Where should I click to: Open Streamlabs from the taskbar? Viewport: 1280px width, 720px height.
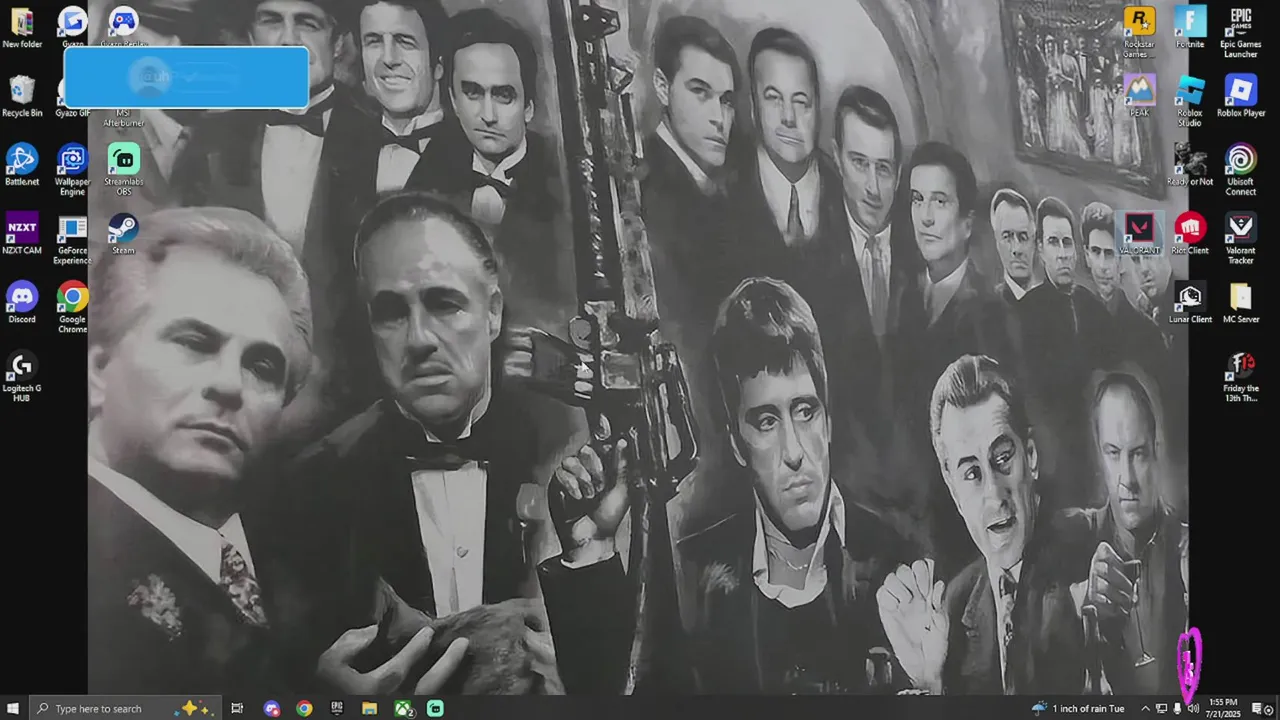point(436,708)
